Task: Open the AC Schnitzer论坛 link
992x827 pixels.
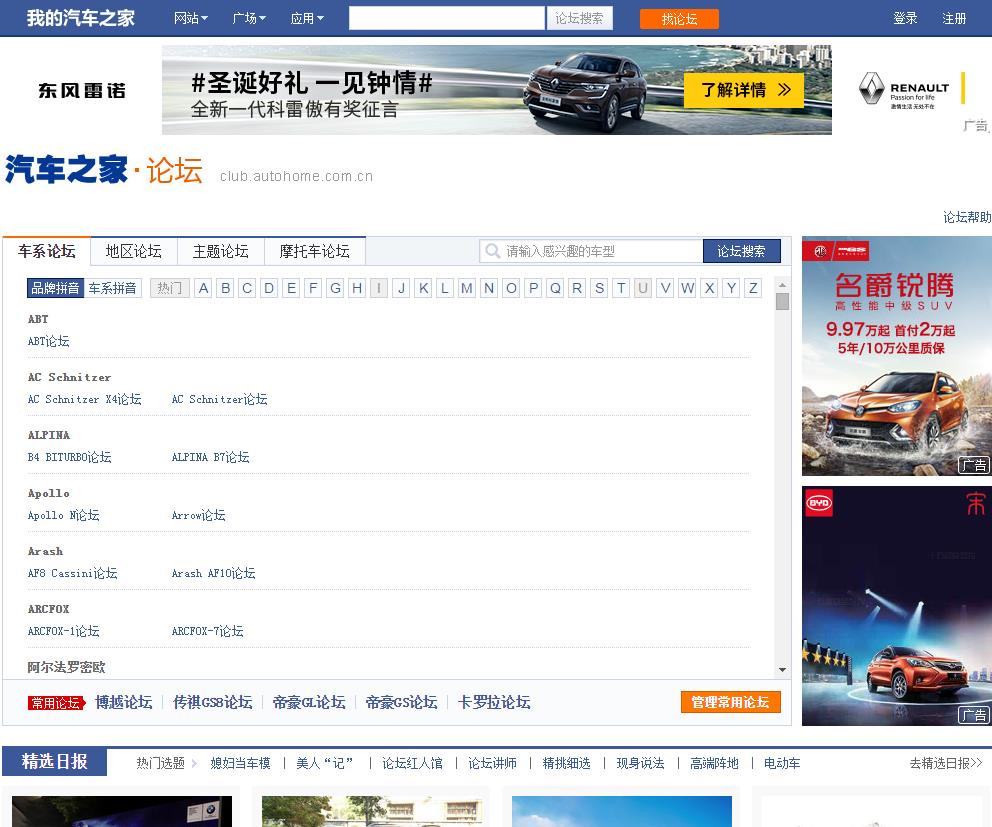Action: tap(220, 399)
